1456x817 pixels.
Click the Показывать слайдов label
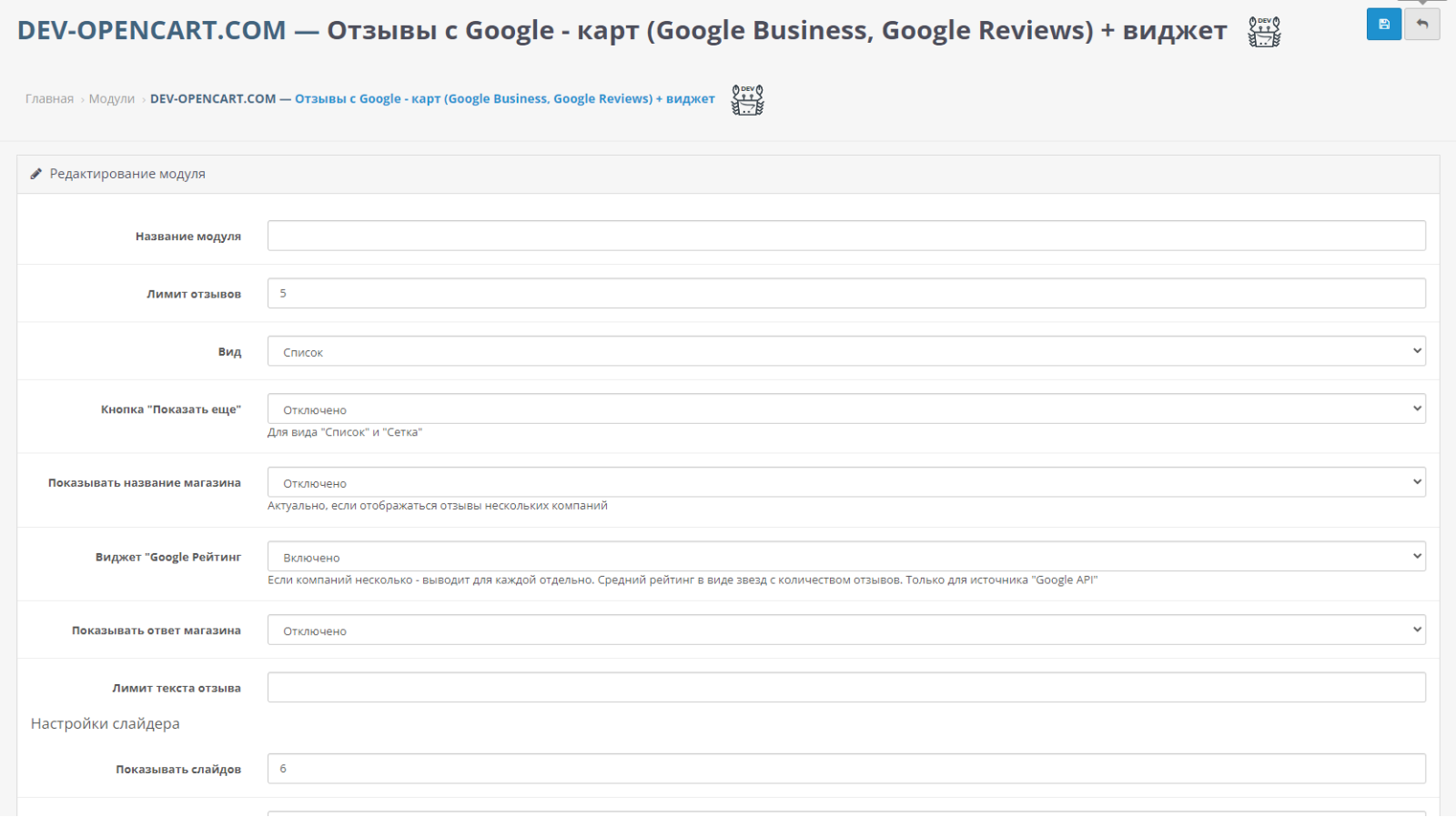pos(178,770)
